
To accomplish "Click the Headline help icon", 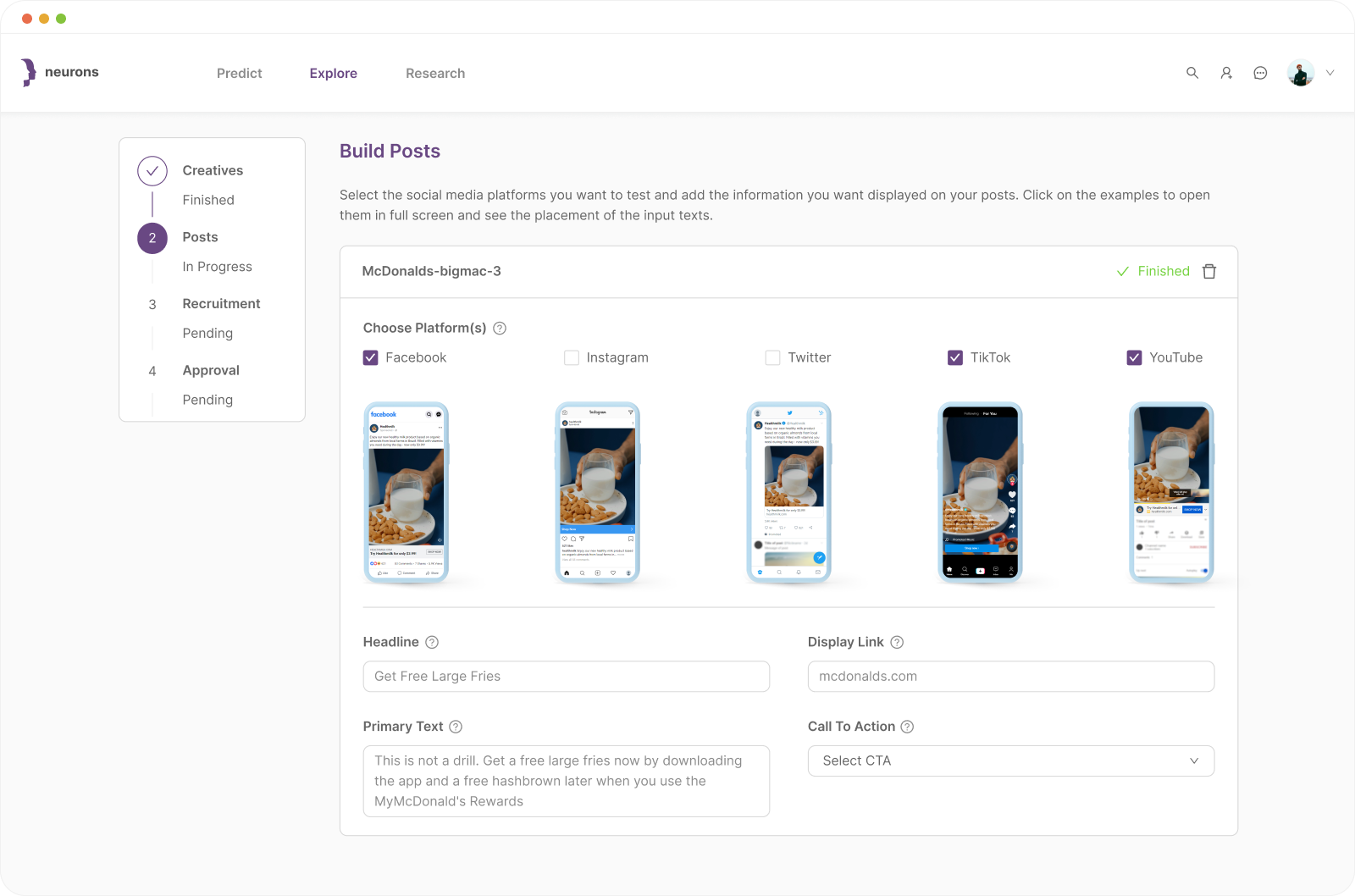I will (x=432, y=642).
